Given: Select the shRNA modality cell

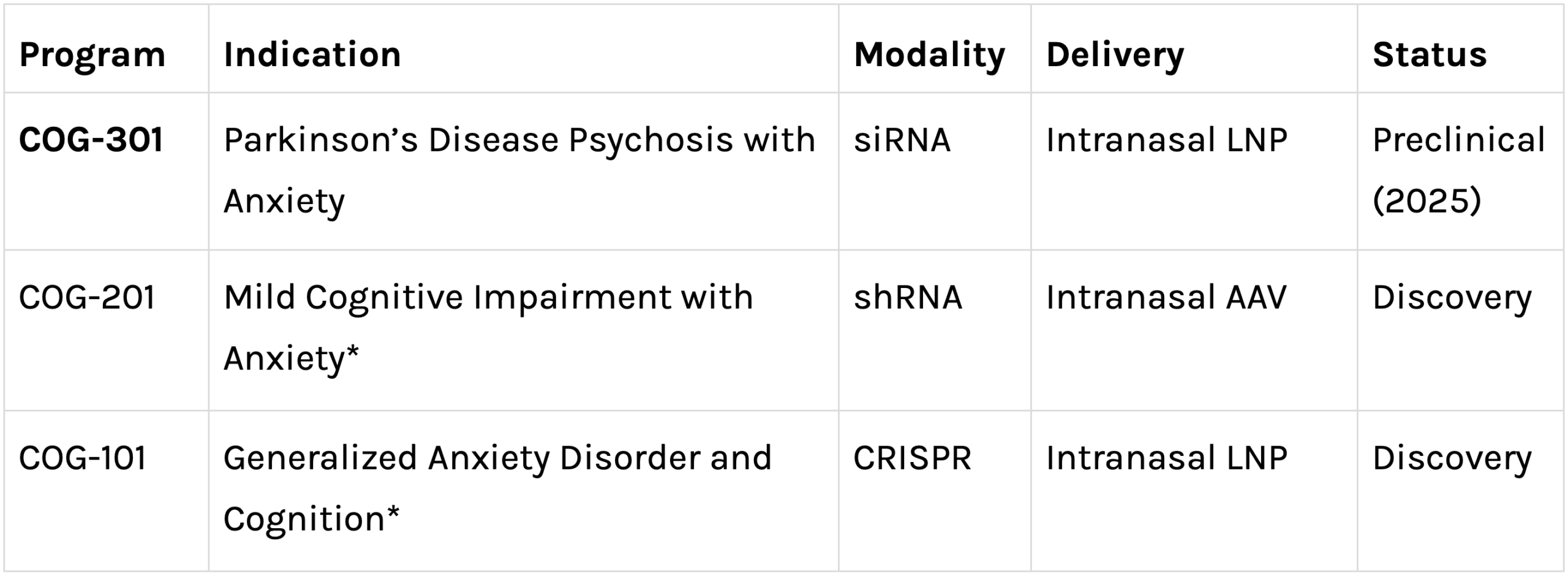Looking at the screenshot, I should point(935,330).
